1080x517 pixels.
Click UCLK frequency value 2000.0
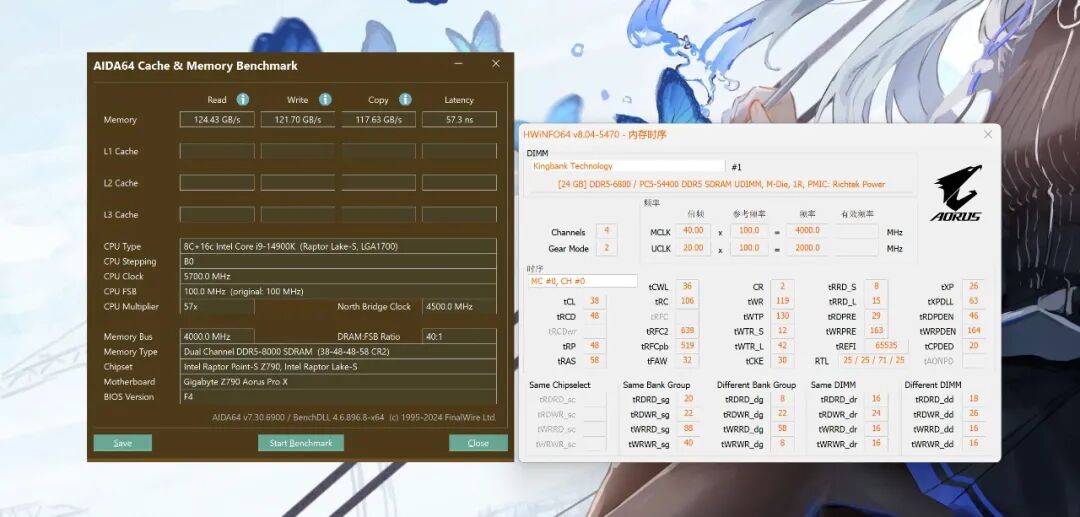coord(807,247)
